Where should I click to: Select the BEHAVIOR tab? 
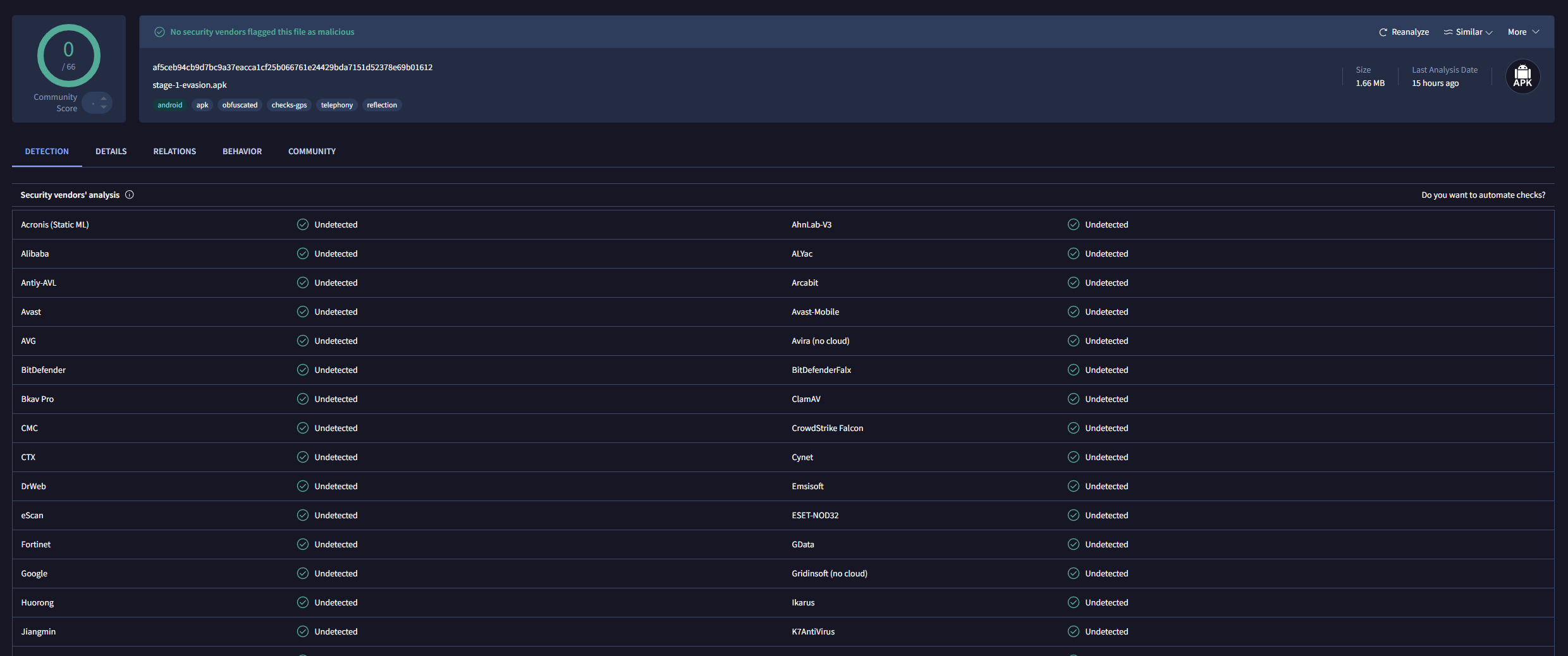(x=242, y=152)
